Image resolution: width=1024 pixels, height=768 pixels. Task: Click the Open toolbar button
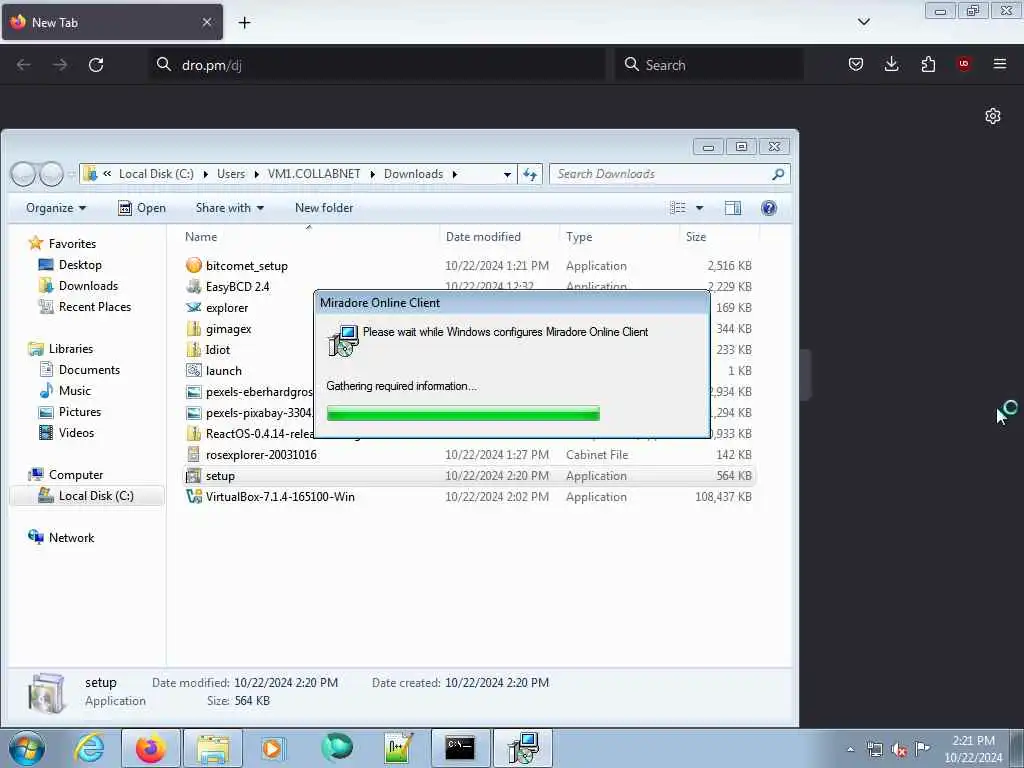[142, 208]
